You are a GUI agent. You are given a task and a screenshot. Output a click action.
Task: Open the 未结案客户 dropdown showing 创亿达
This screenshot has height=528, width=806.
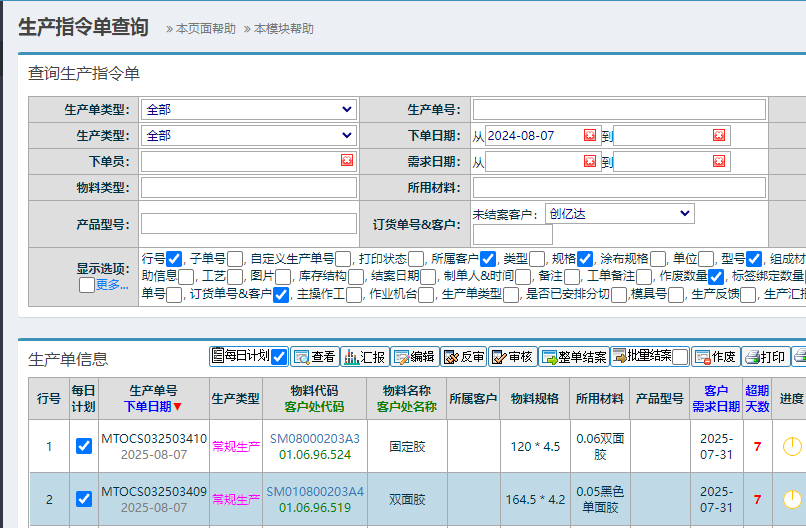tap(620, 213)
